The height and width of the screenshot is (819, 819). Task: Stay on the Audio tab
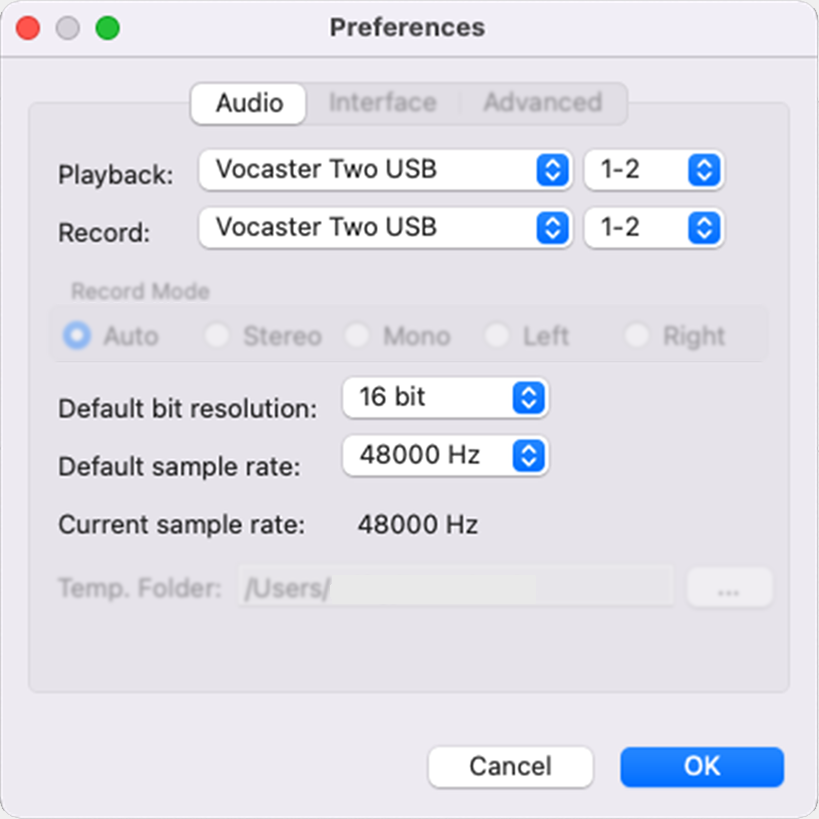point(247,103)
